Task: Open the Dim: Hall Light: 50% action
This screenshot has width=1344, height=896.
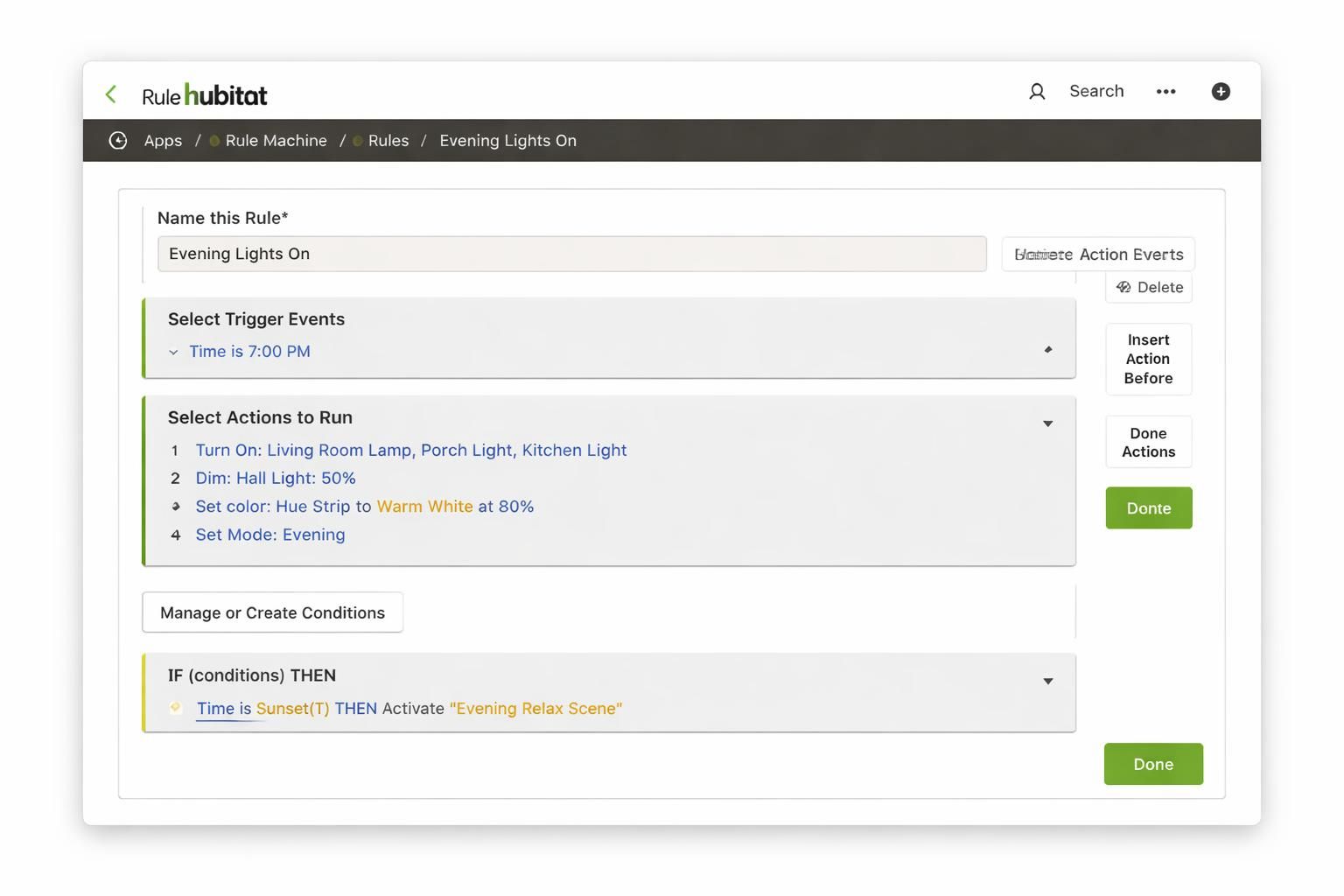Action: click(276, 478)
